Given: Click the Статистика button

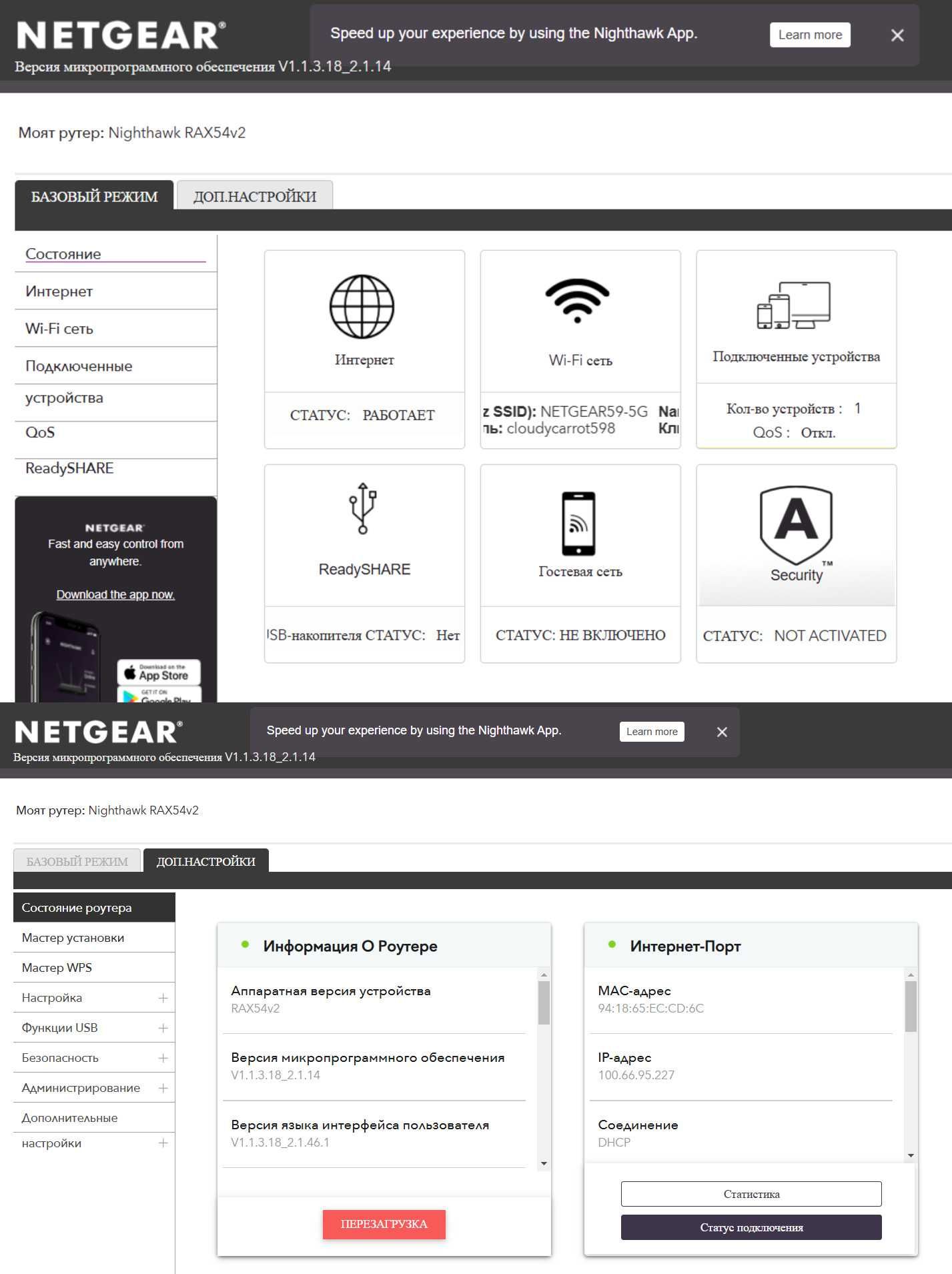Looking at the screenshot, I should pyautogui.click(x=751, y=1194).
